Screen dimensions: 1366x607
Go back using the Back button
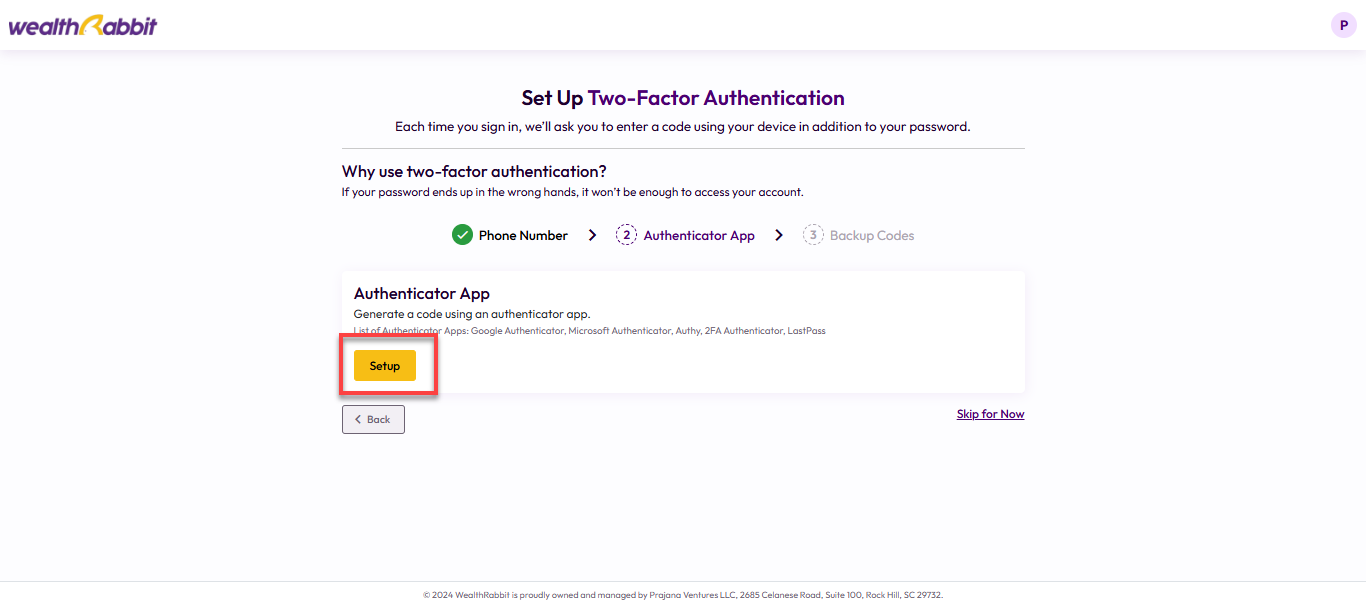coord(373,419)
